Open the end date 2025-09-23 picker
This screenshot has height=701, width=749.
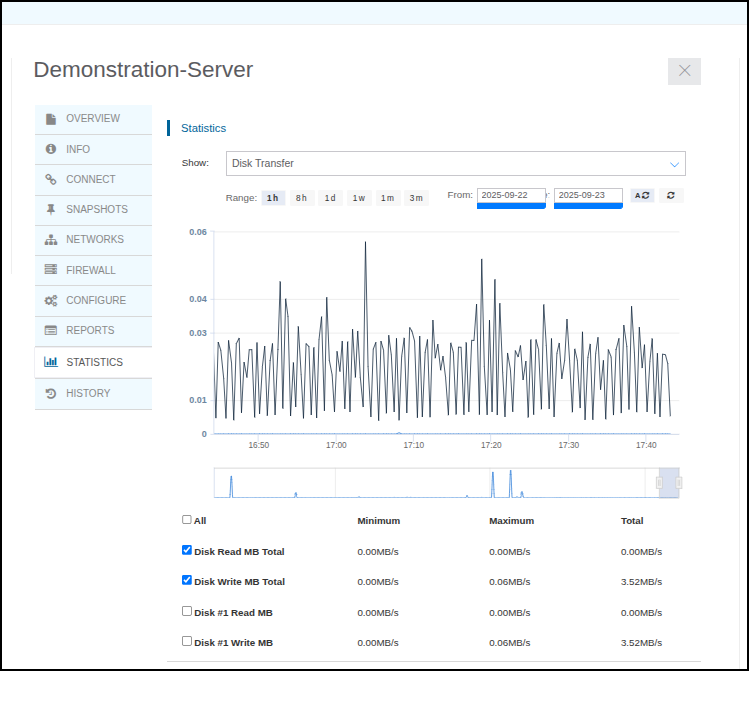tap(588, 195)
